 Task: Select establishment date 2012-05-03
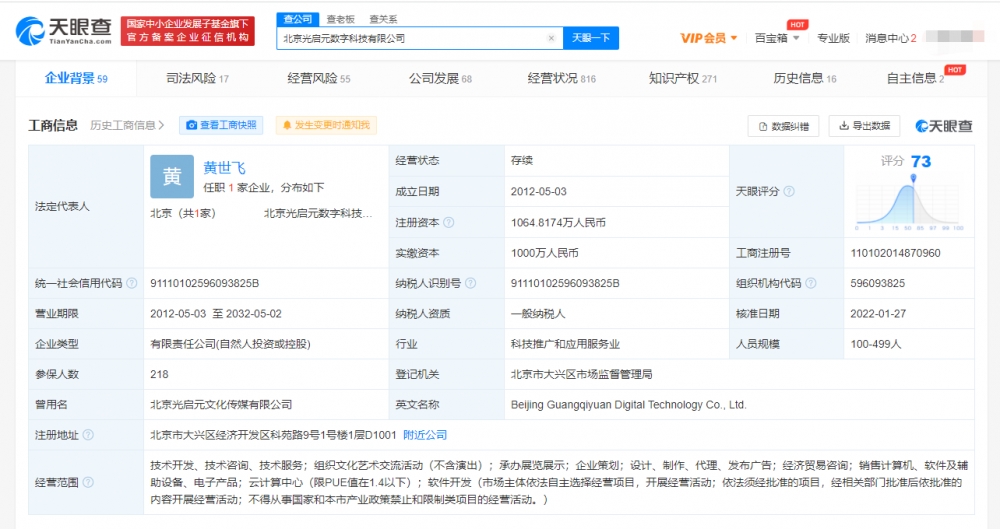pos(538,191)
